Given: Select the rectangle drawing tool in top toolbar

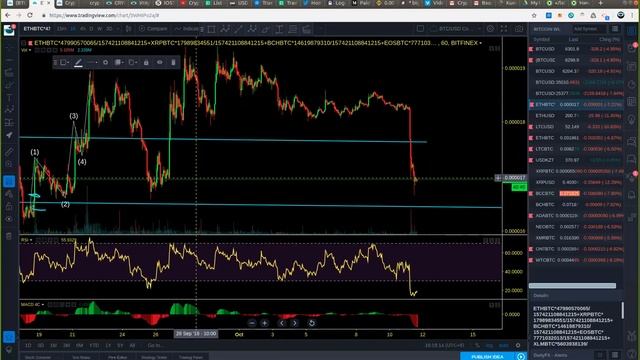Looking at the screenshot, I should pyautogui.click(x=211, y=29).
